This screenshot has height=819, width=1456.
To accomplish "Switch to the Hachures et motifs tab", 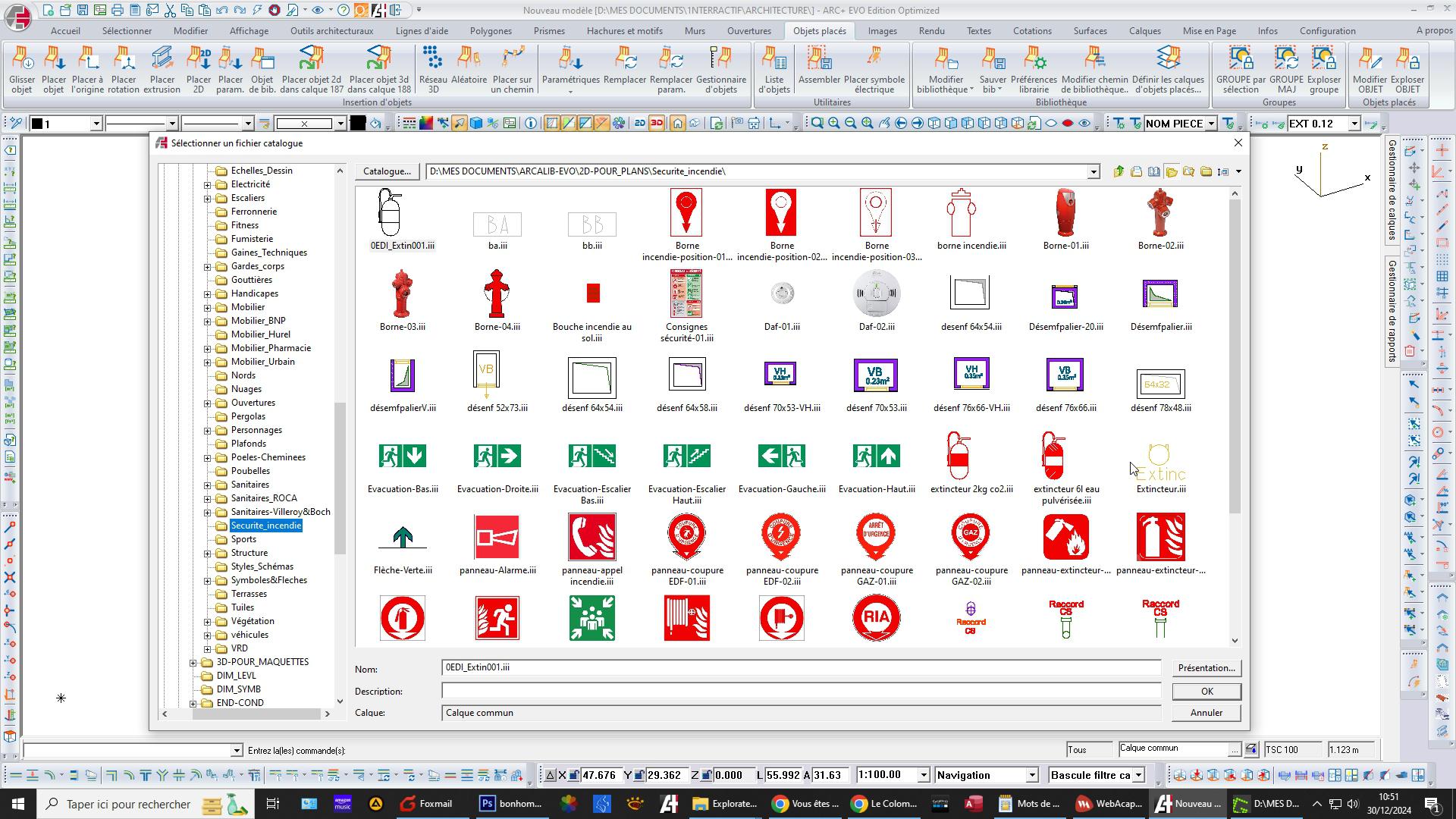I will click(624, 31).
